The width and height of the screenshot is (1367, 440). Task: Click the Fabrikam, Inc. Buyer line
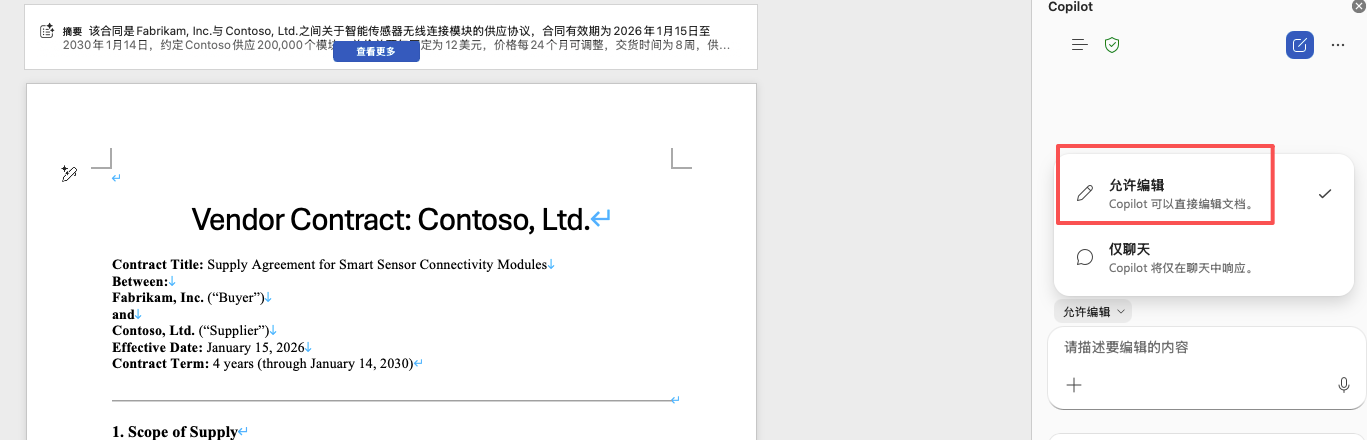(x=188, y=298)
